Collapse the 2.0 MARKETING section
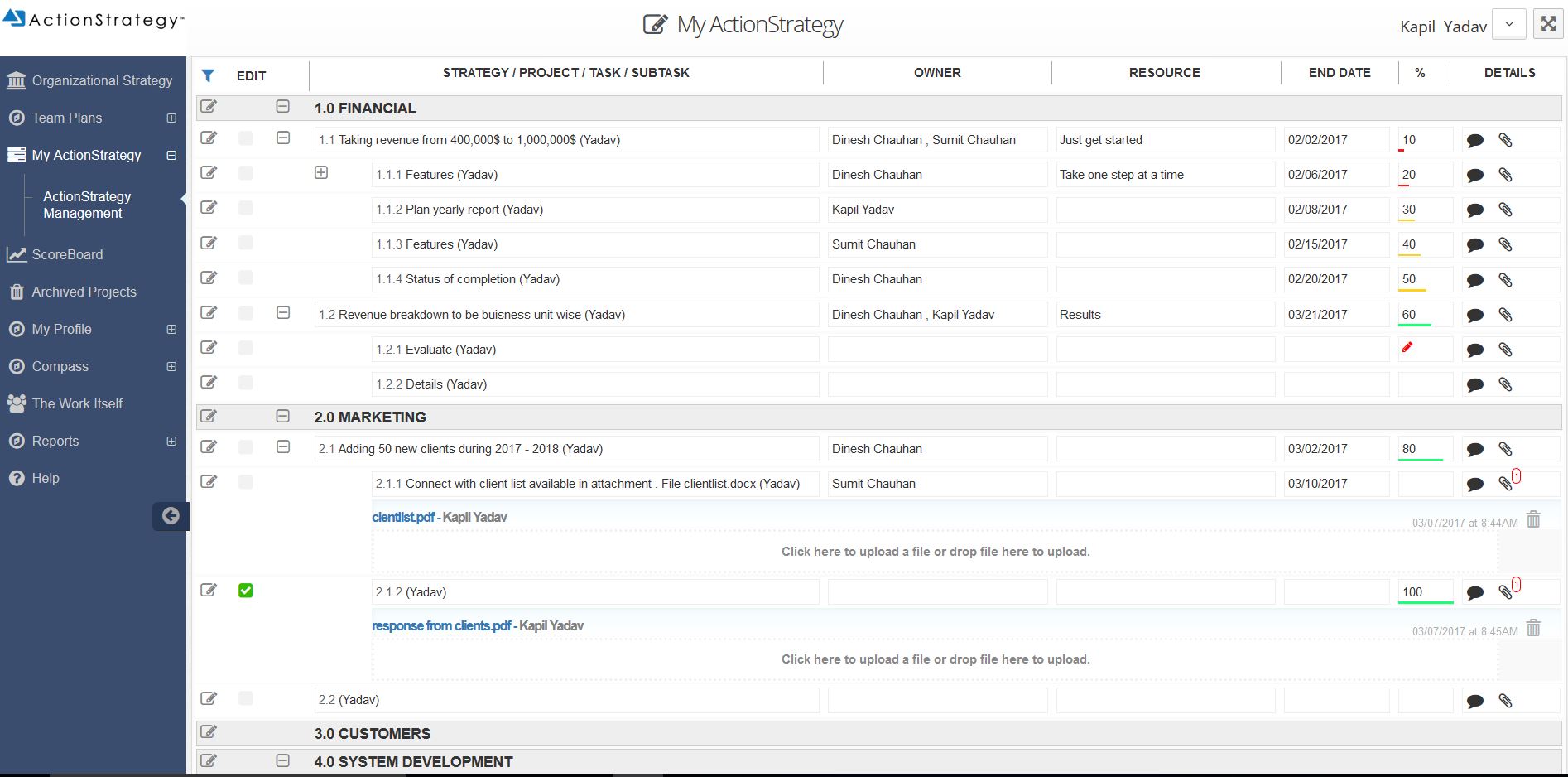 coord(283,415)
